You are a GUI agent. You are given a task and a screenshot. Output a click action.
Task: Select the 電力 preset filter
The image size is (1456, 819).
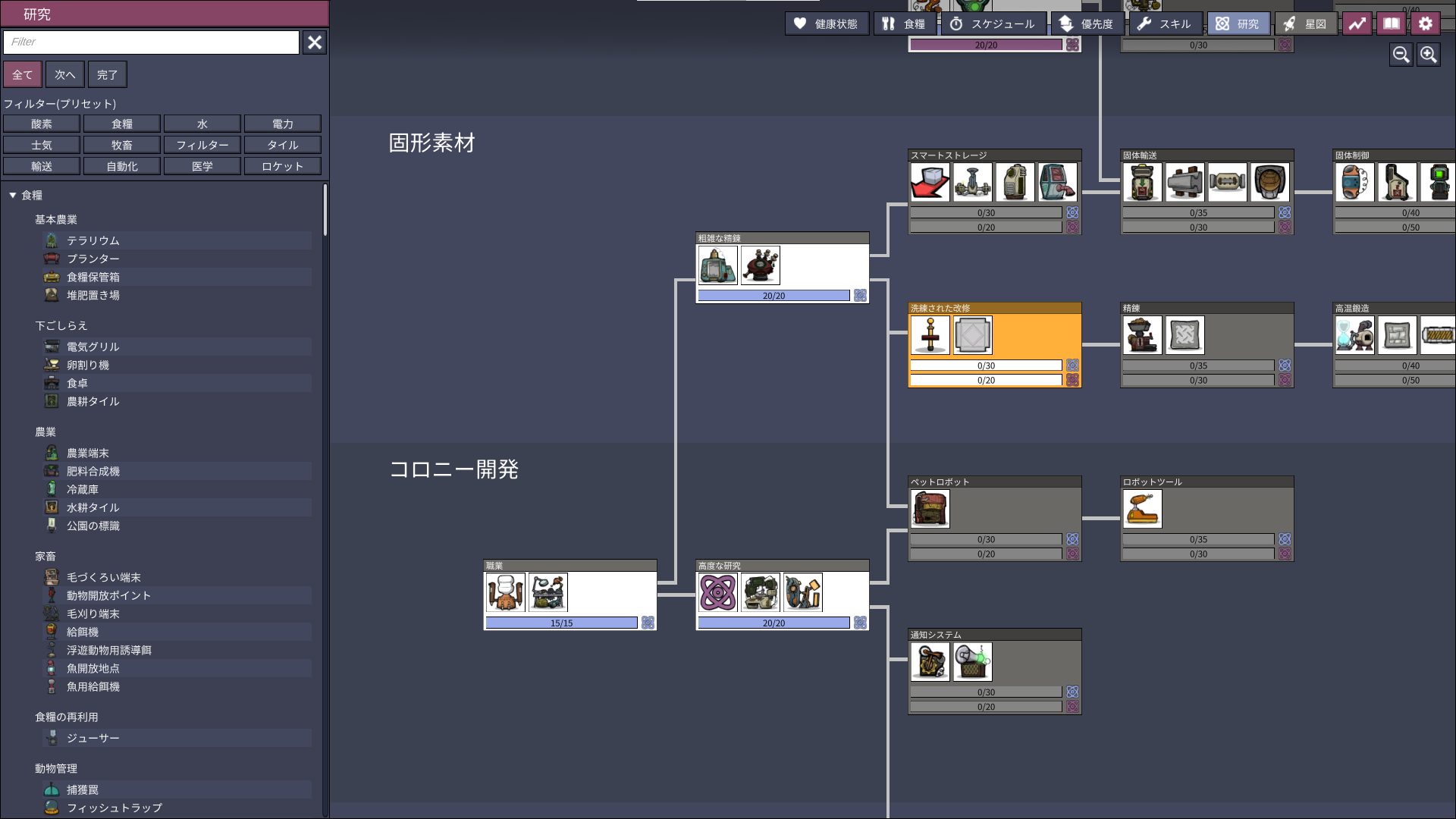pyautogui.click(x=283, y=124)
